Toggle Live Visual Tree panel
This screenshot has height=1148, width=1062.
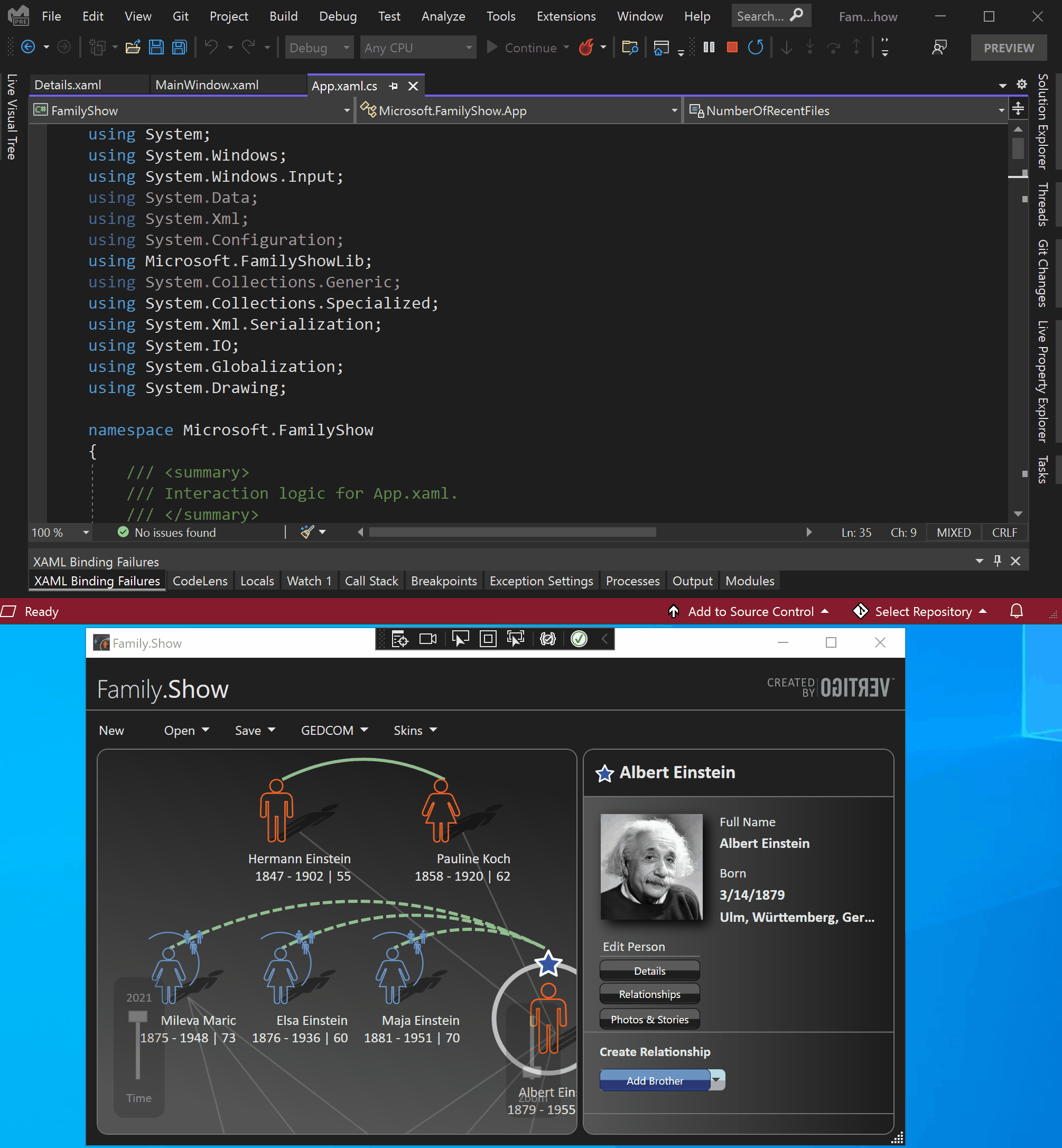pyautogui.click(x=10, y=121)
